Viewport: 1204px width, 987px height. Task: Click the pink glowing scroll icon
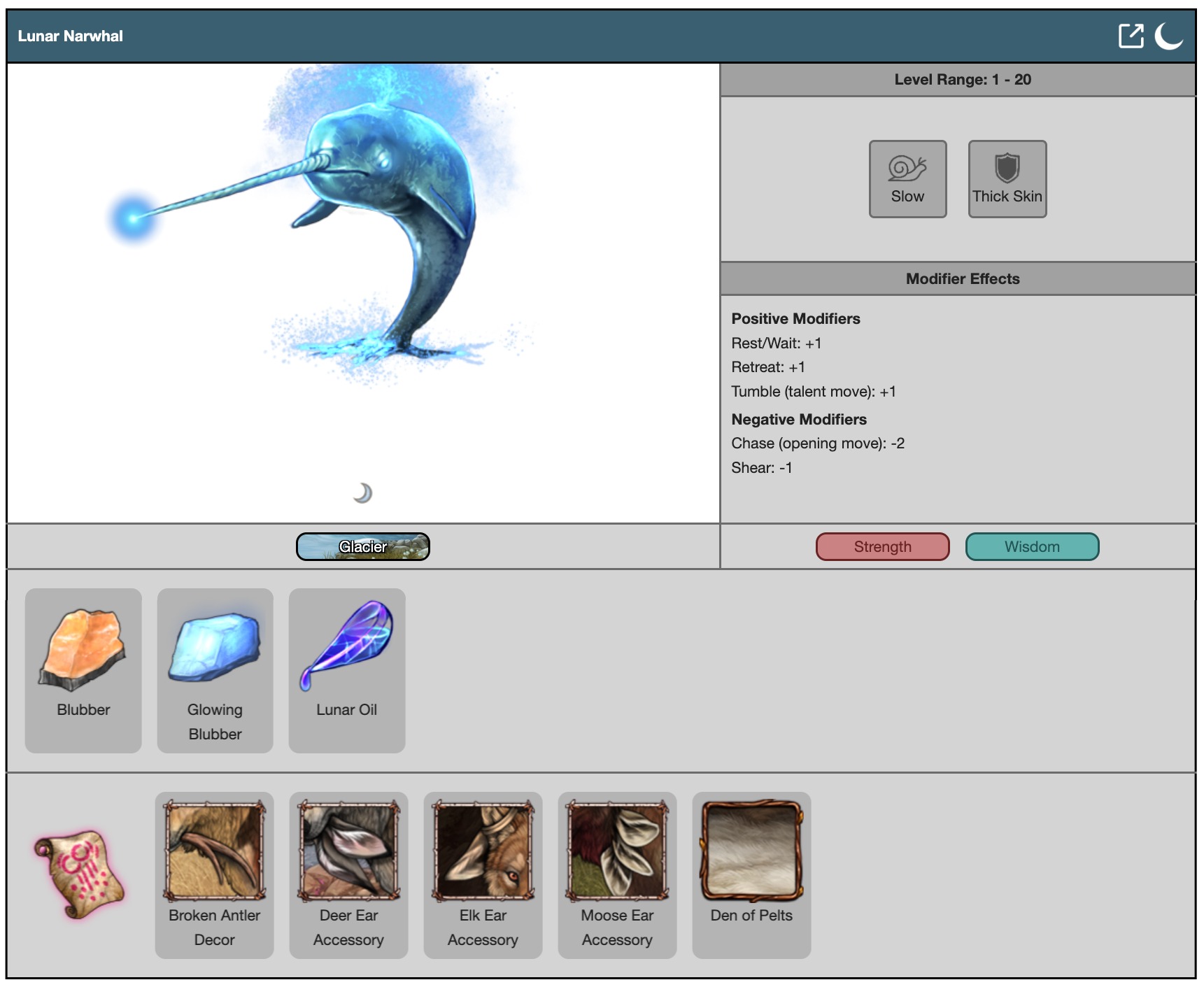pos(80,874)
